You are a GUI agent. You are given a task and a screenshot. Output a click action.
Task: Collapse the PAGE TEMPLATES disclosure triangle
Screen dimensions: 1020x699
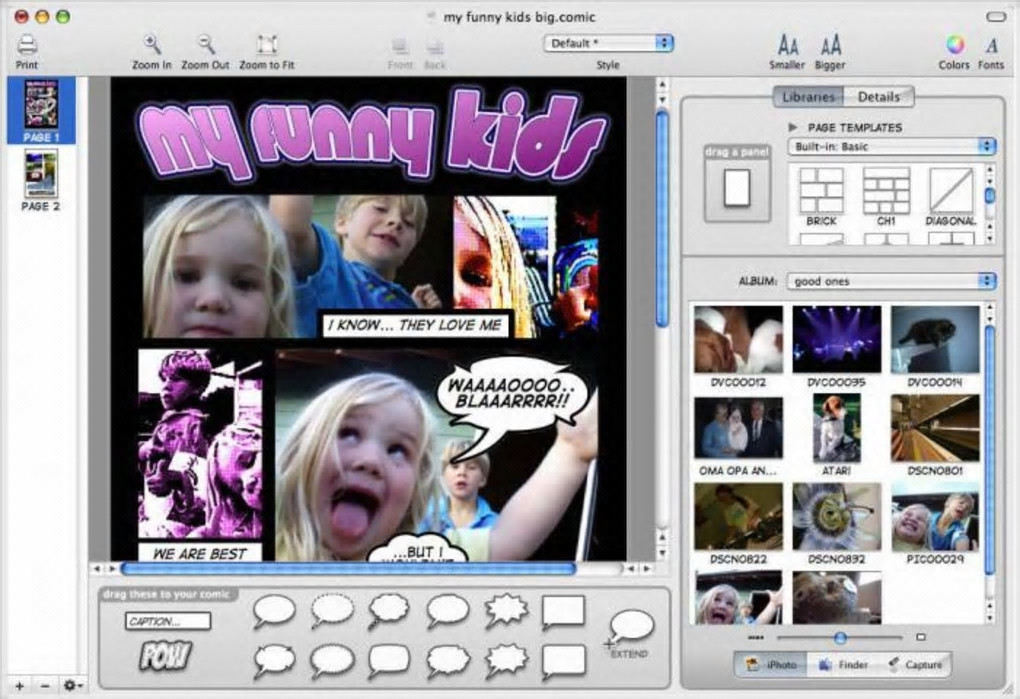pyautogui.click(x=793, y=127)
